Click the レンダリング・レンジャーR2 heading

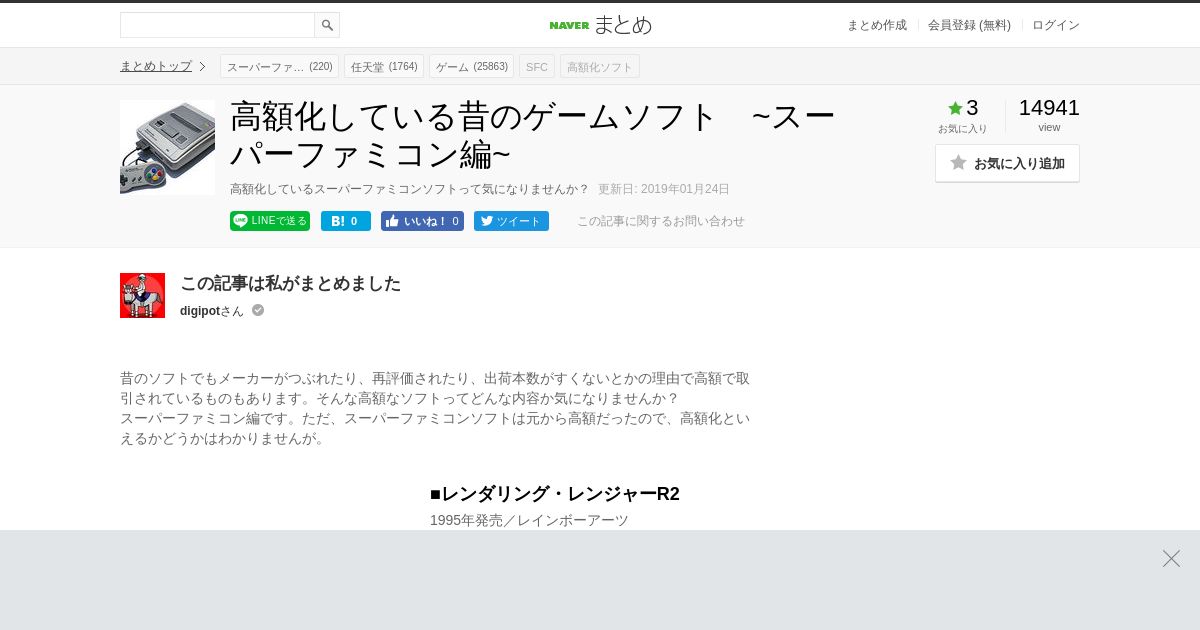pyautogui.click(x=555, y=494)
